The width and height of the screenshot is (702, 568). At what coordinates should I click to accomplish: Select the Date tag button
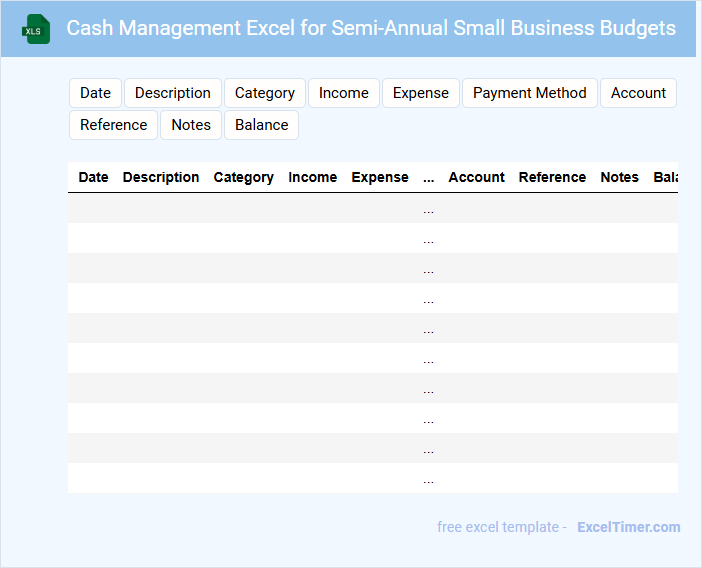pos(95,93)
